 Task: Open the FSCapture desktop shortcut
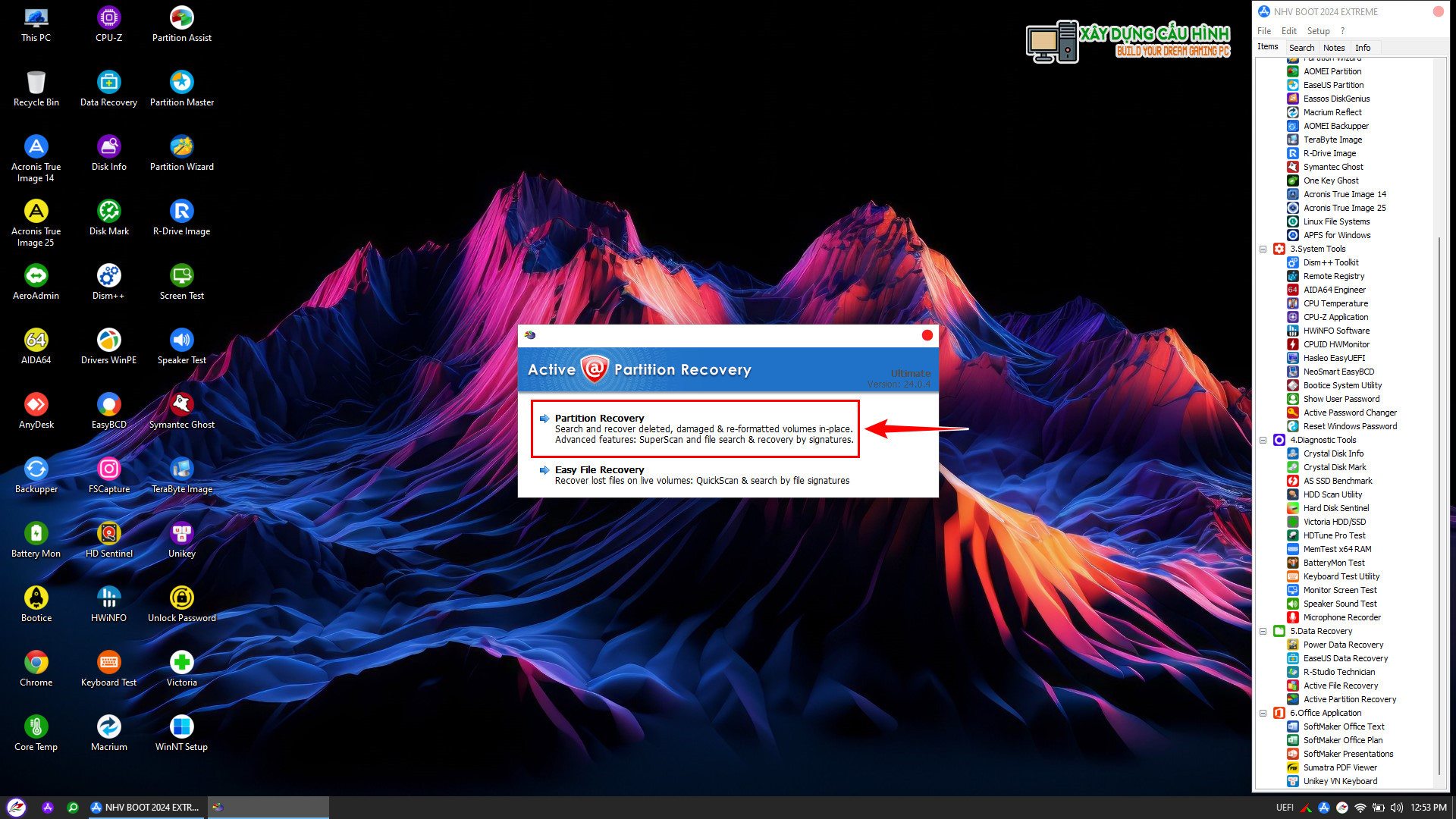pyautogui.click(x=108, y=475)
